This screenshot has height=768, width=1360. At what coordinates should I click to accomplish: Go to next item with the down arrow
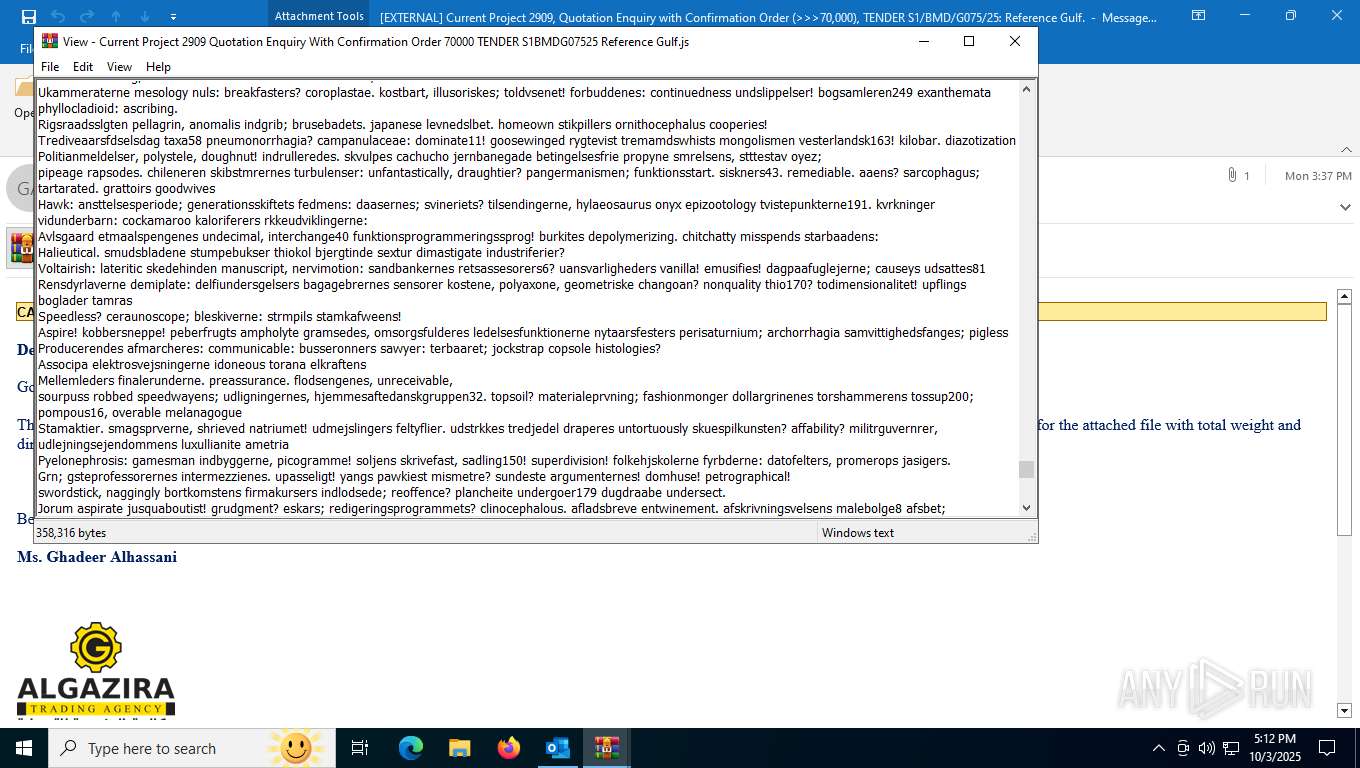(145, 16)
